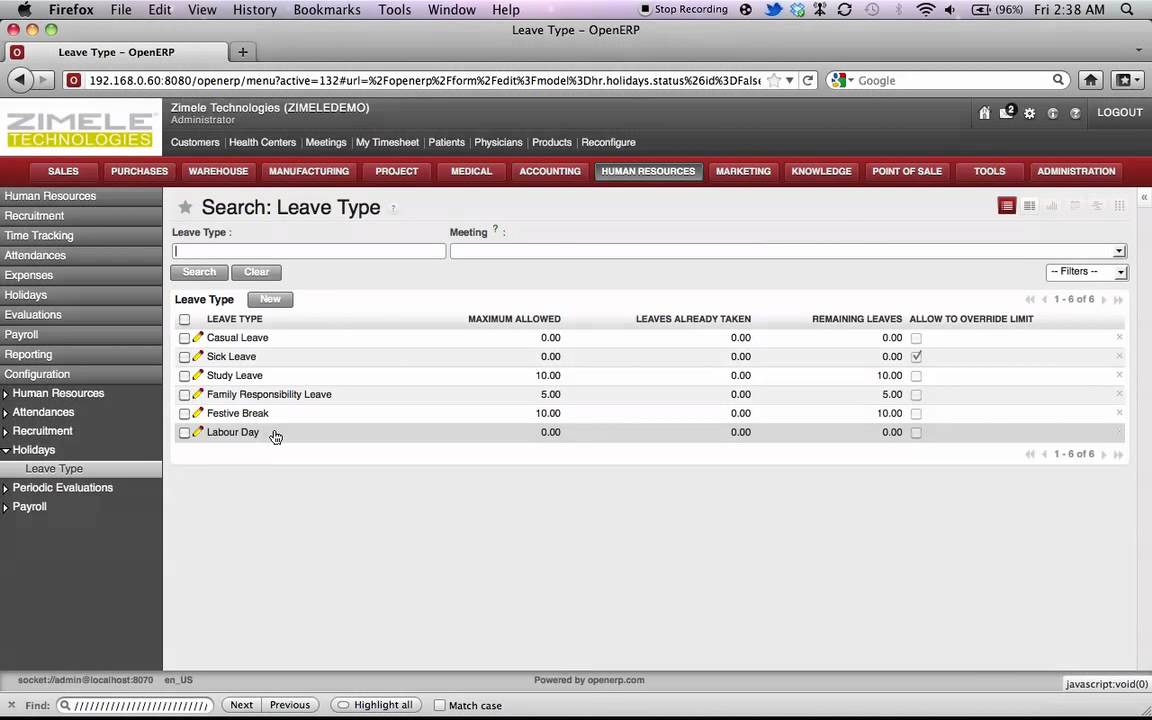Reload page using Firefox reload button
Viewport: 1152px width, 720px height.
(807, 80)
